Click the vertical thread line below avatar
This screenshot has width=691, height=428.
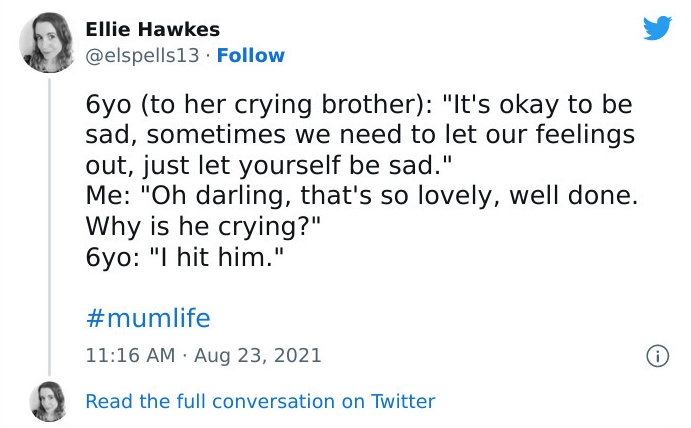pos(47,220)
